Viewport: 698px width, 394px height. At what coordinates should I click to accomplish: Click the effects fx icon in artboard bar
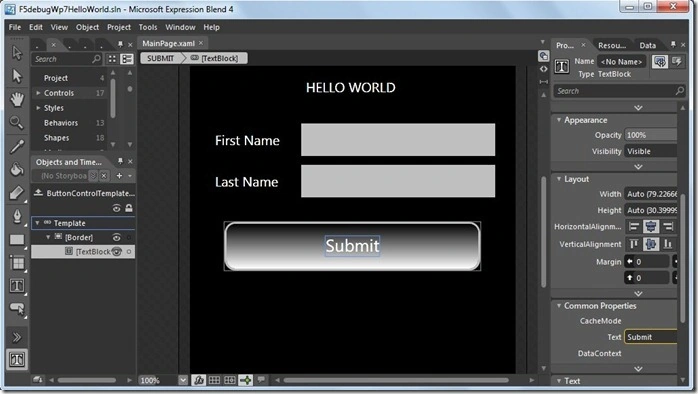pos(199,380)
